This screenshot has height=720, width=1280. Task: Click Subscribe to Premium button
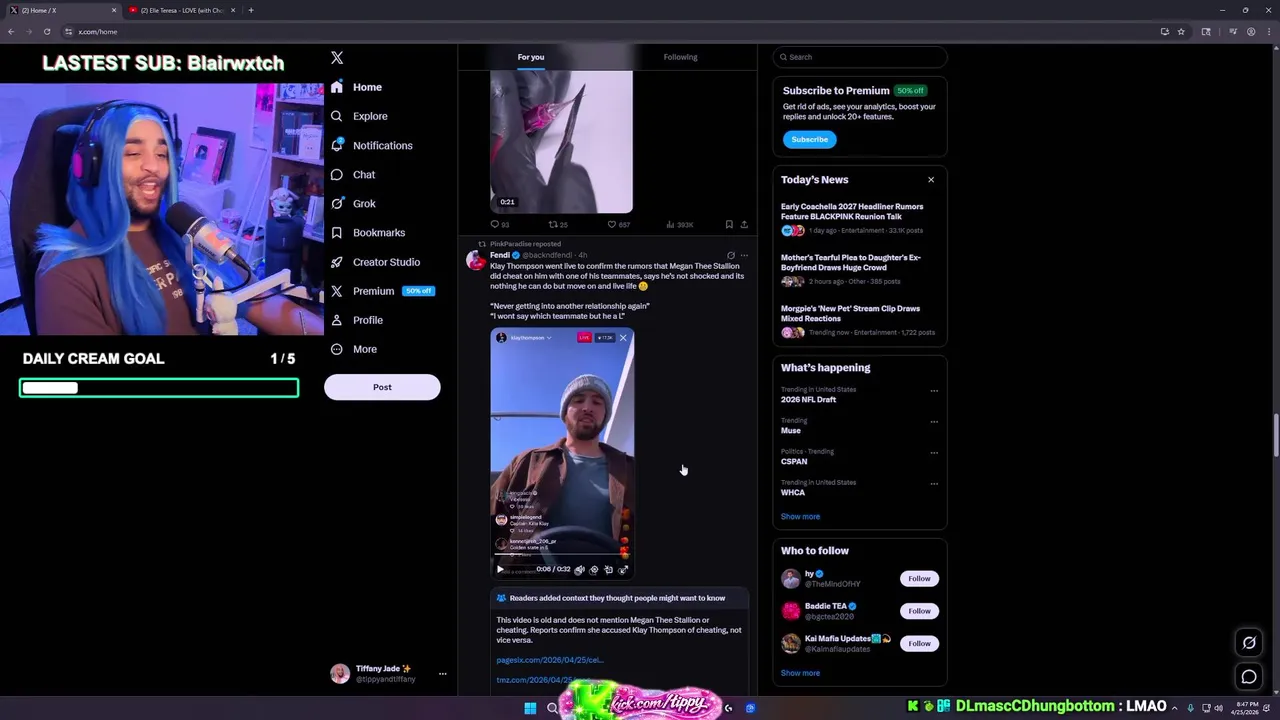(809, 139)
